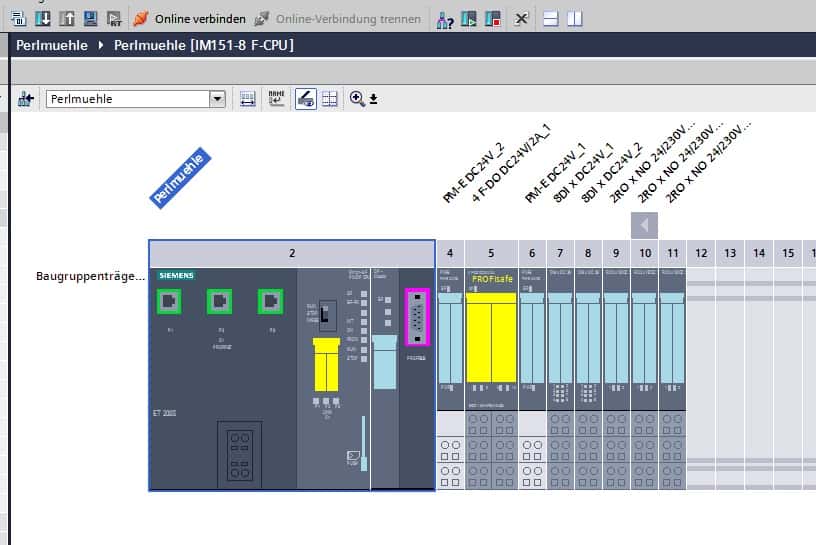Screen dimensions: 816x545
Task: Expand the breadcrumb arrow after Perlmuehle
Action: (101, 45)
